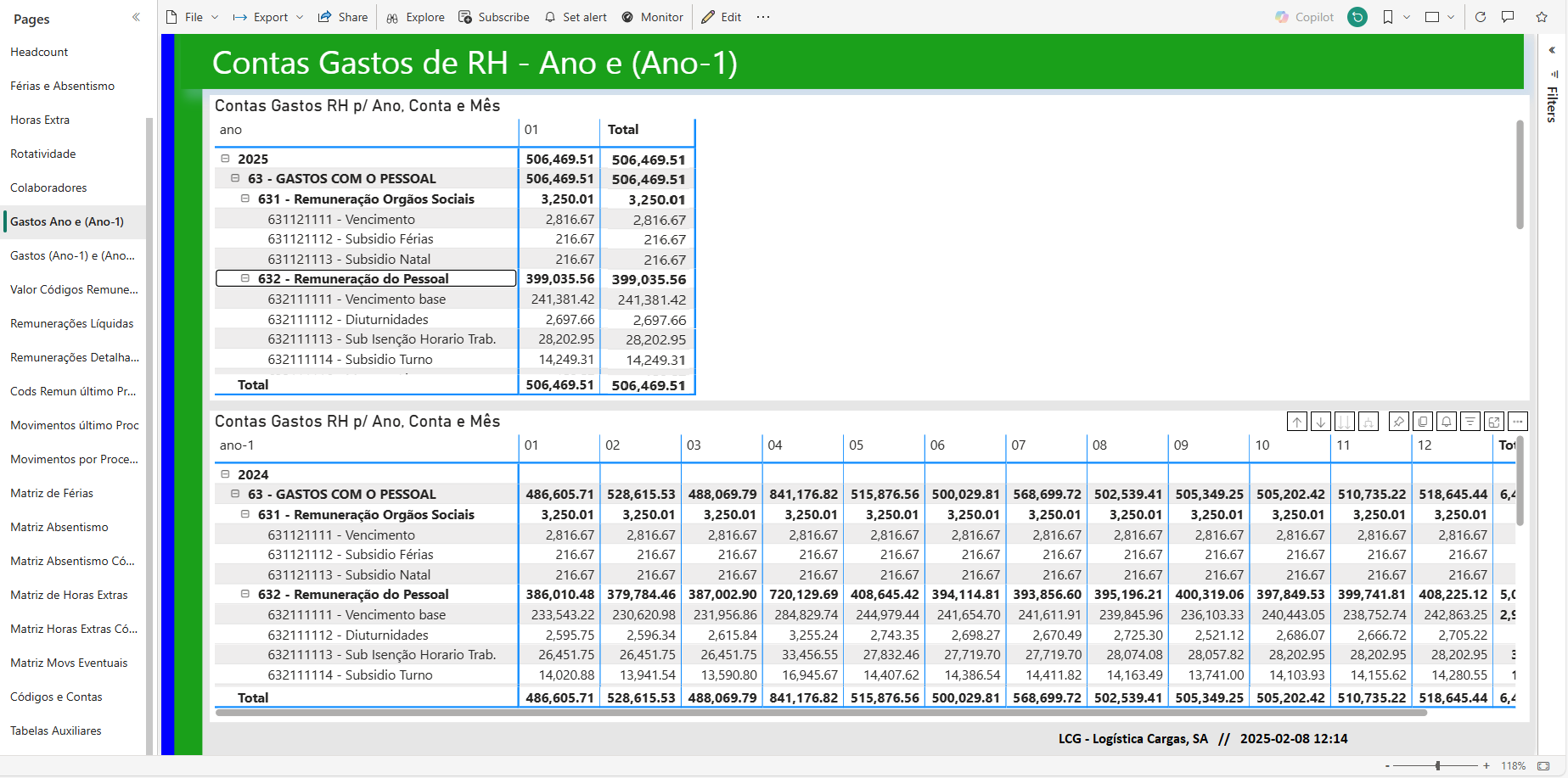Open the Bookmarks dropdown arrow
This screenshot has width=1568, height=778.
(x=1407, y=17)
